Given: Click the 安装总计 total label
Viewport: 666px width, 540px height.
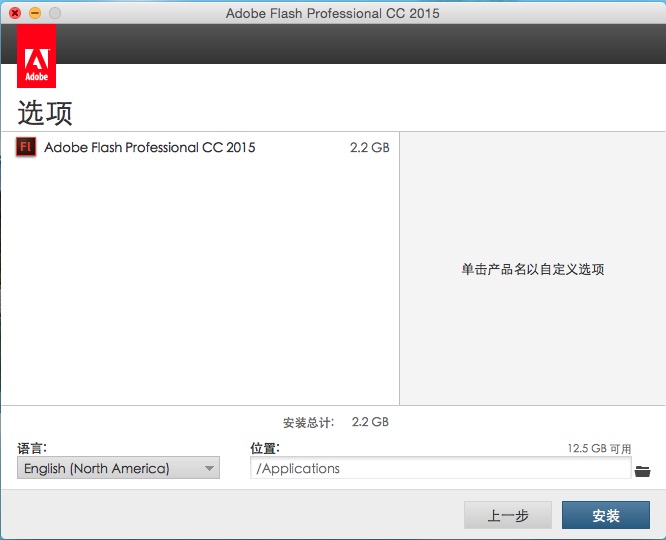Looking at the screenshot, I should [309, 422].
